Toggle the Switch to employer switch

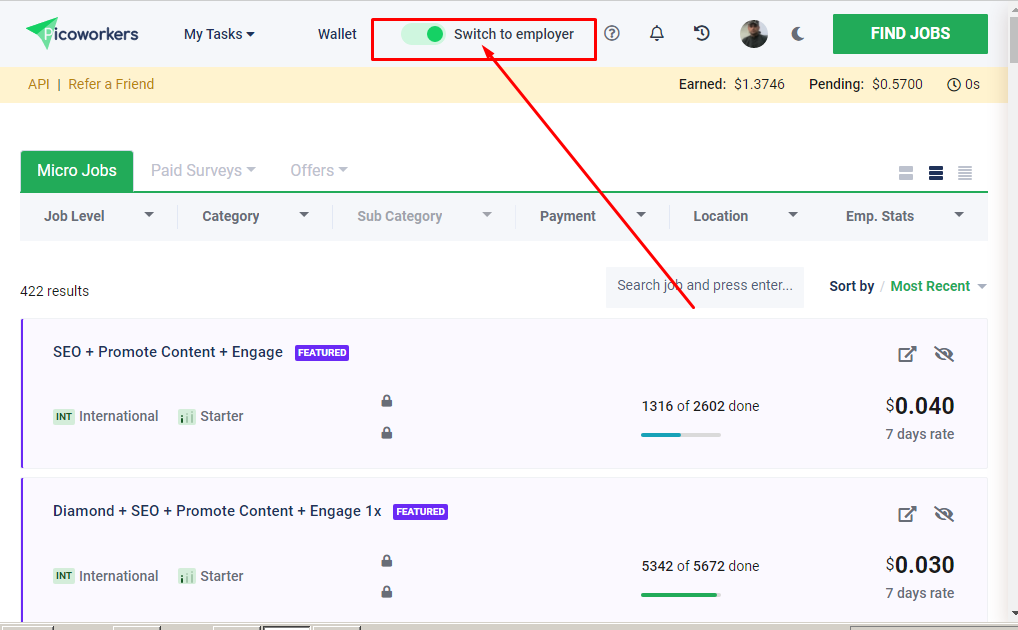pos(423,34)
